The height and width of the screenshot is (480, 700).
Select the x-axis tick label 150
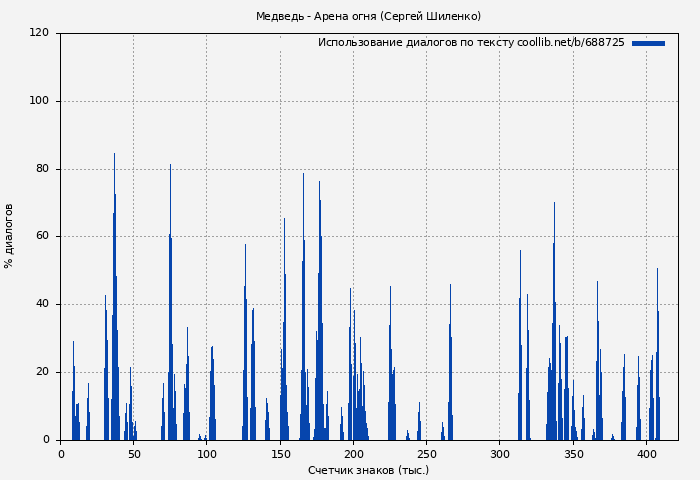[280, 454]
